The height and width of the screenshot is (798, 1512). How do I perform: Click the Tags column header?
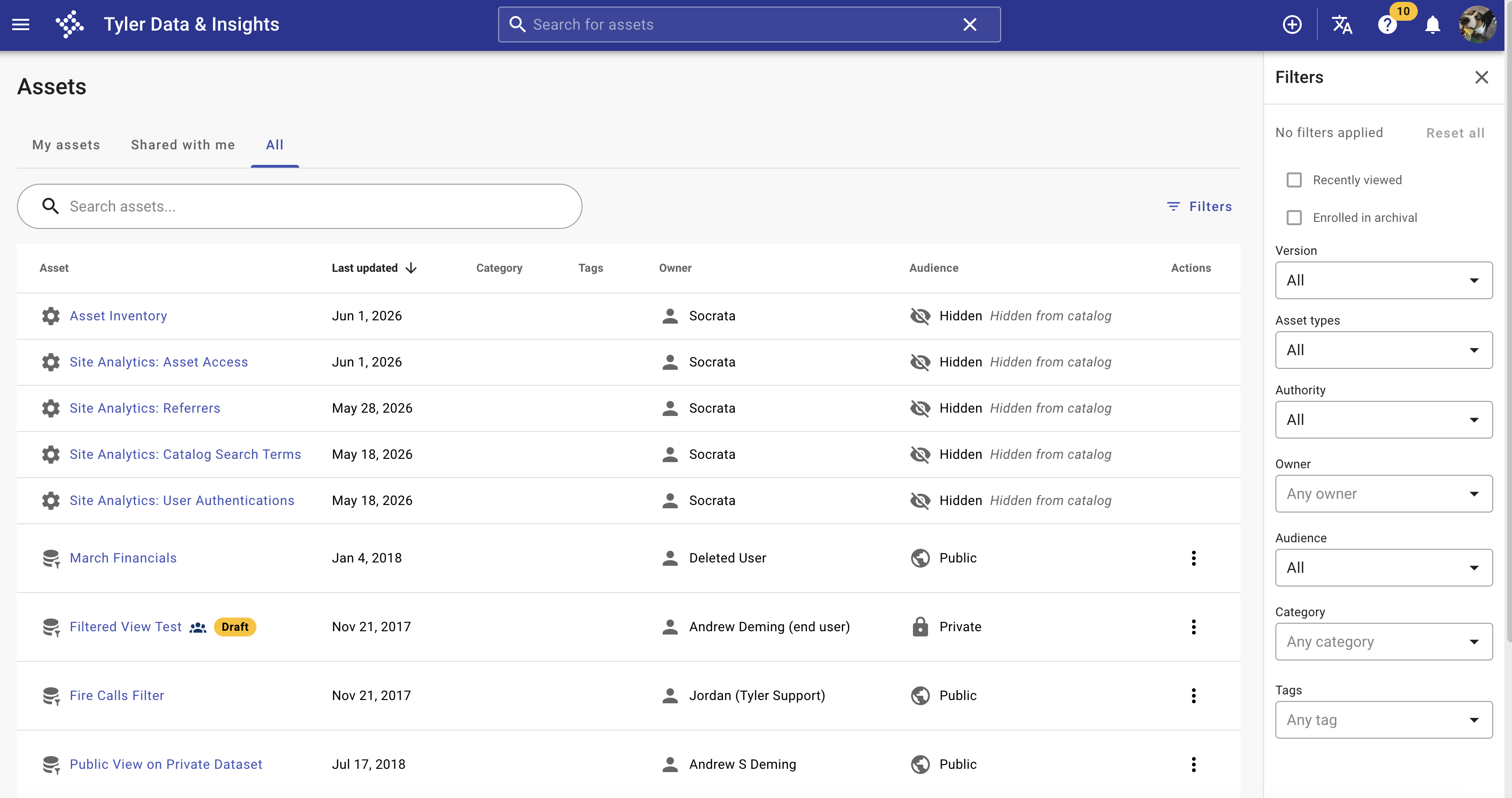pos(591,268)
